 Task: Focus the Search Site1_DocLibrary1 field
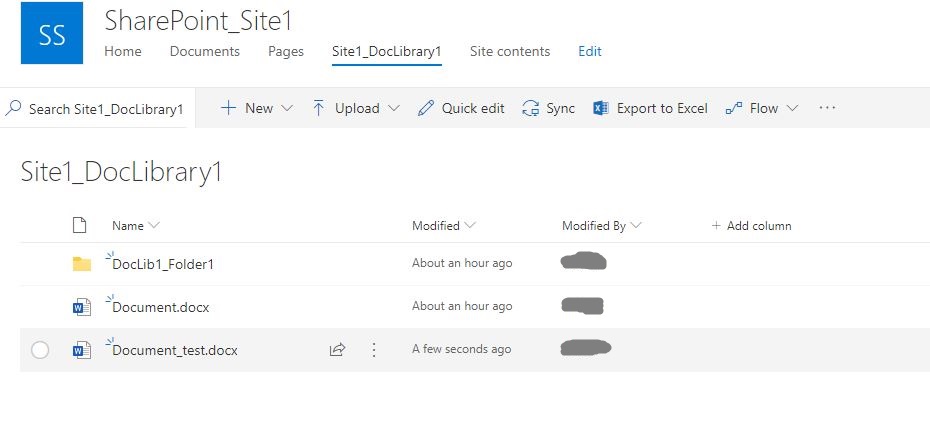[x=98, y=109]
